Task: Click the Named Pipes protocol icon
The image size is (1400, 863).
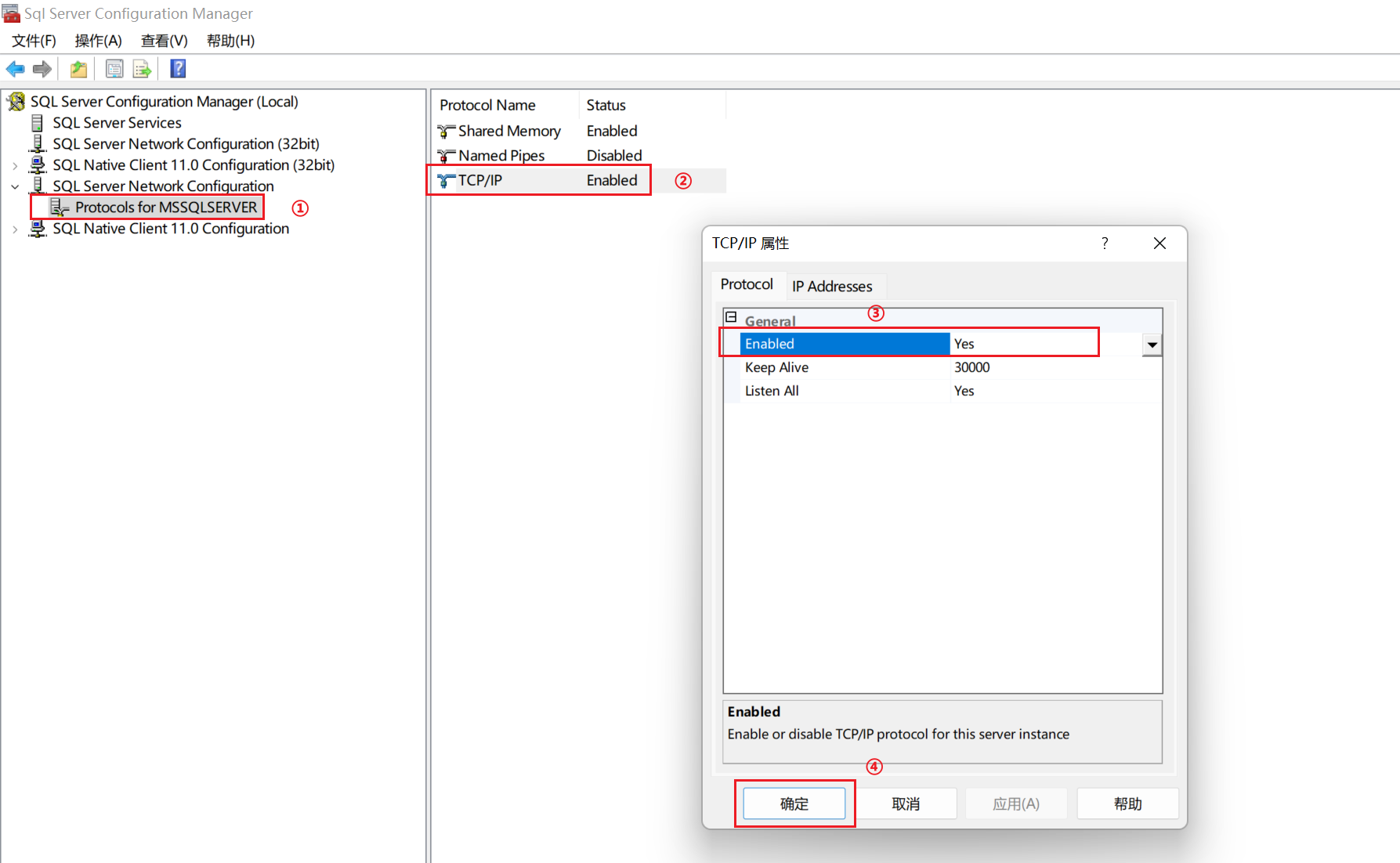Action: point(446,156)
